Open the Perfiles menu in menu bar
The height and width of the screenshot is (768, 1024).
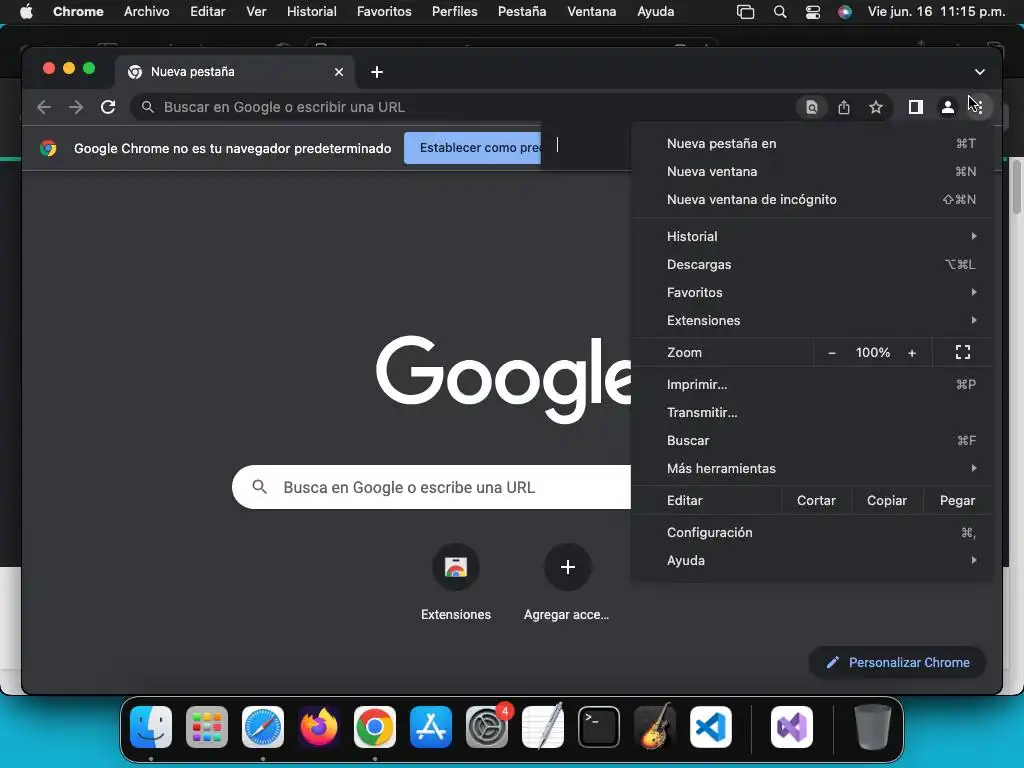(455, 12)
